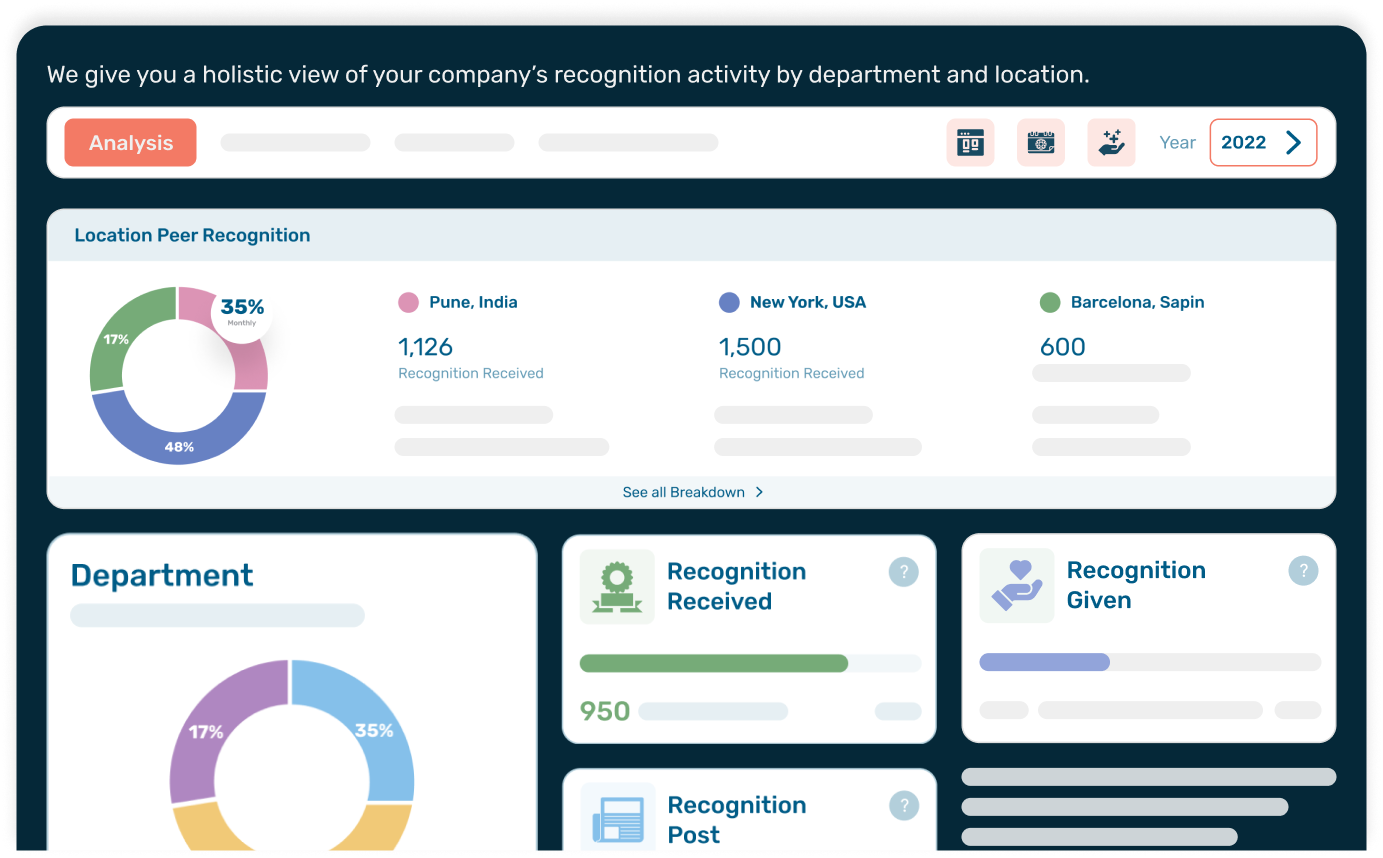The image size is (1383, 858).
Task: Open the 2022 year selector
Action: tap(1263, 143)
